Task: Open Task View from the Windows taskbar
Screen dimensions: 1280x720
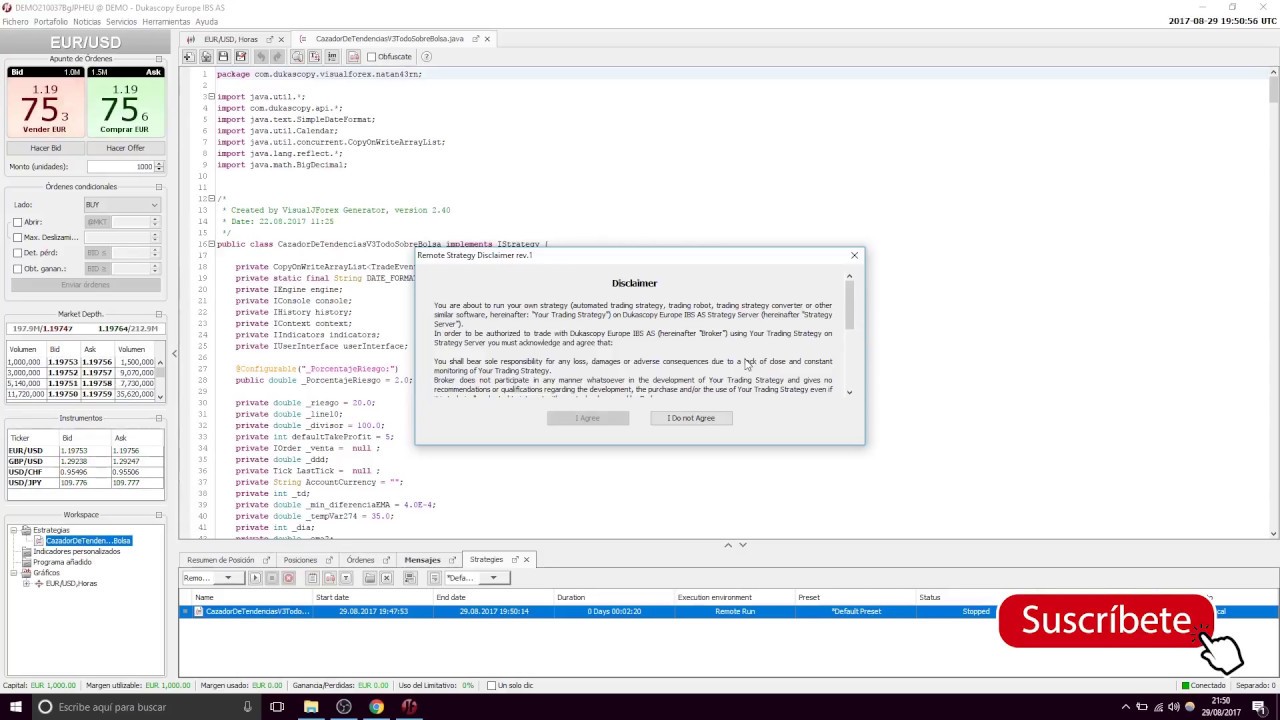Action: (x=277, y=707)
